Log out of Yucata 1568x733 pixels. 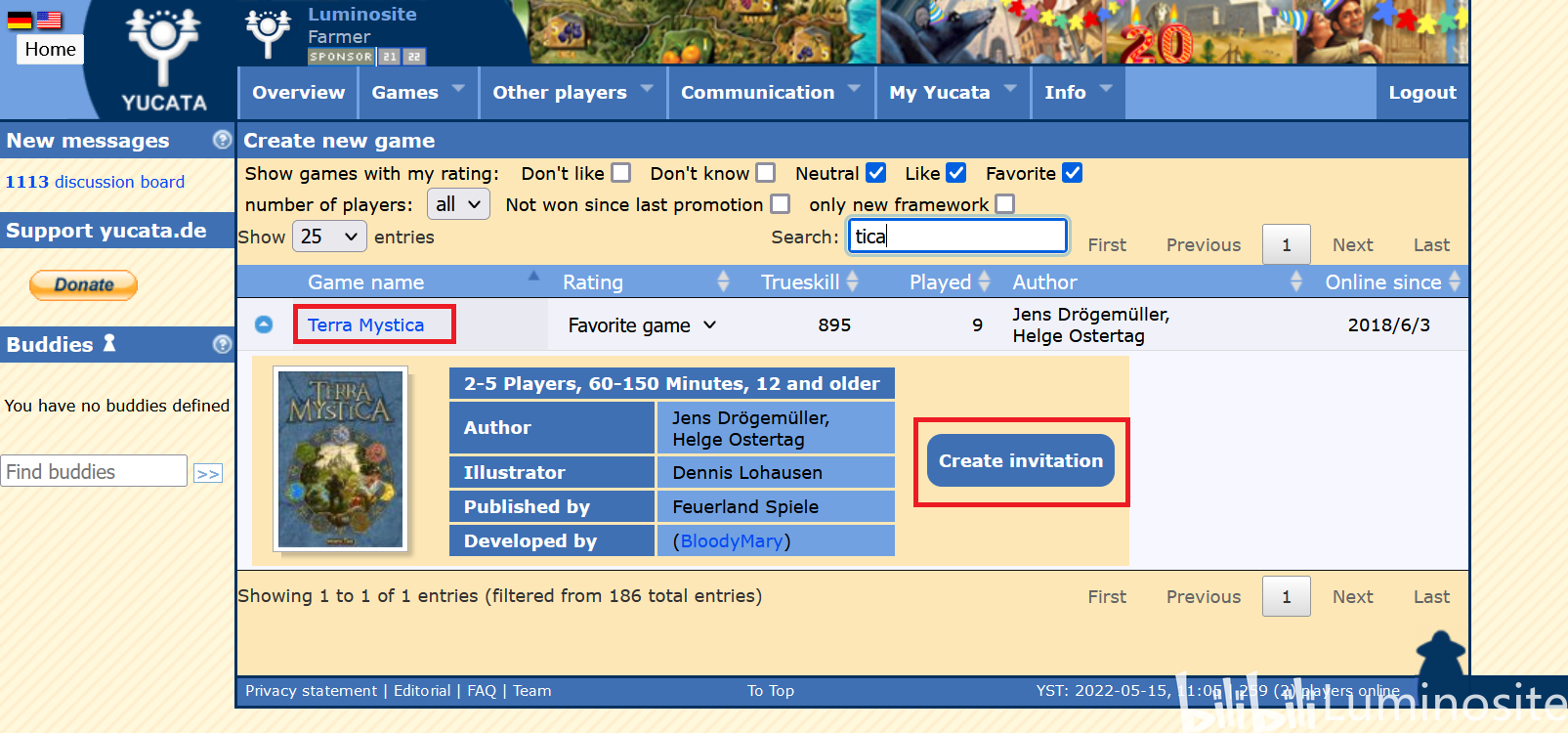pyautogui.click(x=1422, y=92)
